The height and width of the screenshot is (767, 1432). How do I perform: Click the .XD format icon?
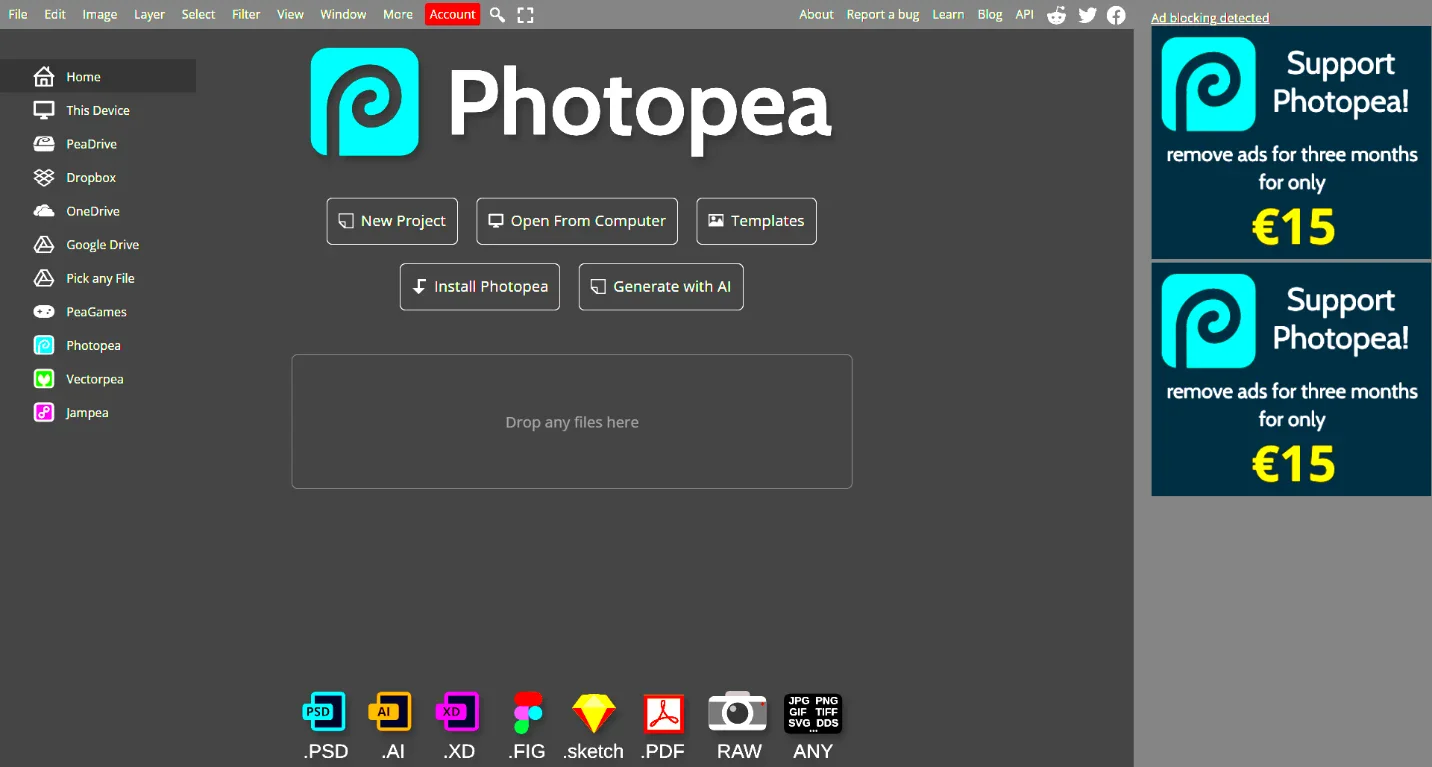tap(459, 712)
